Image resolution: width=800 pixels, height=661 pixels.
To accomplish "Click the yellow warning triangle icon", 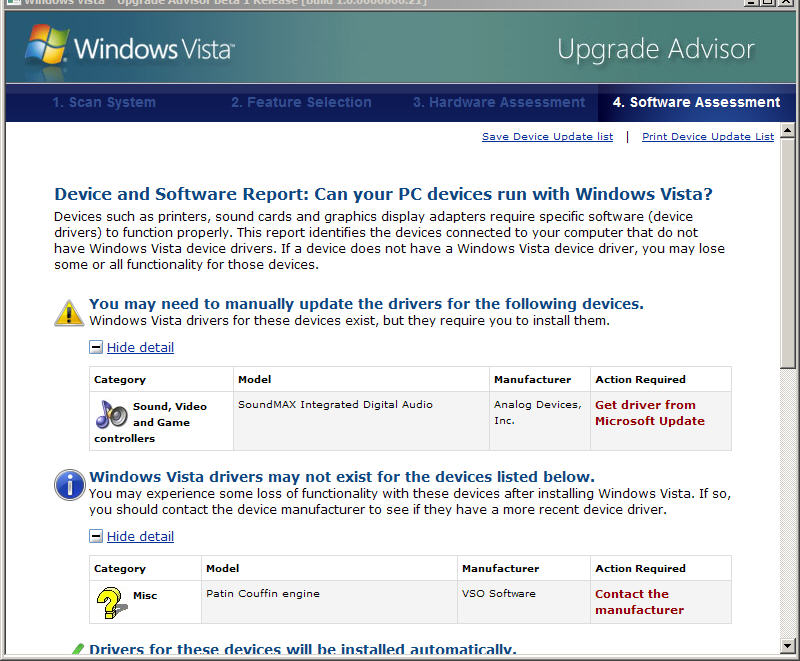I will (69, 313).
